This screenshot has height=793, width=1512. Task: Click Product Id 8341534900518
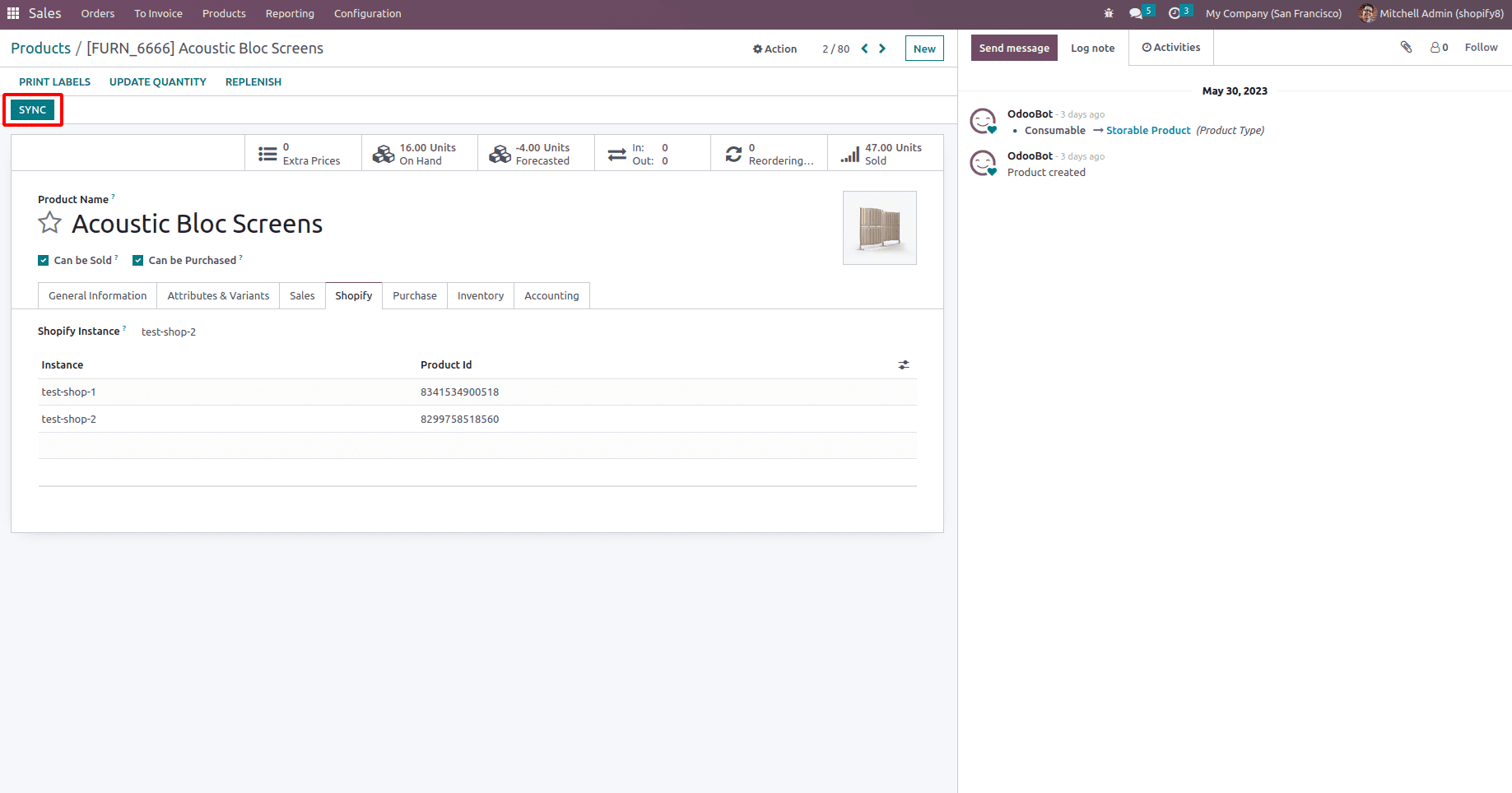[460, 392]
